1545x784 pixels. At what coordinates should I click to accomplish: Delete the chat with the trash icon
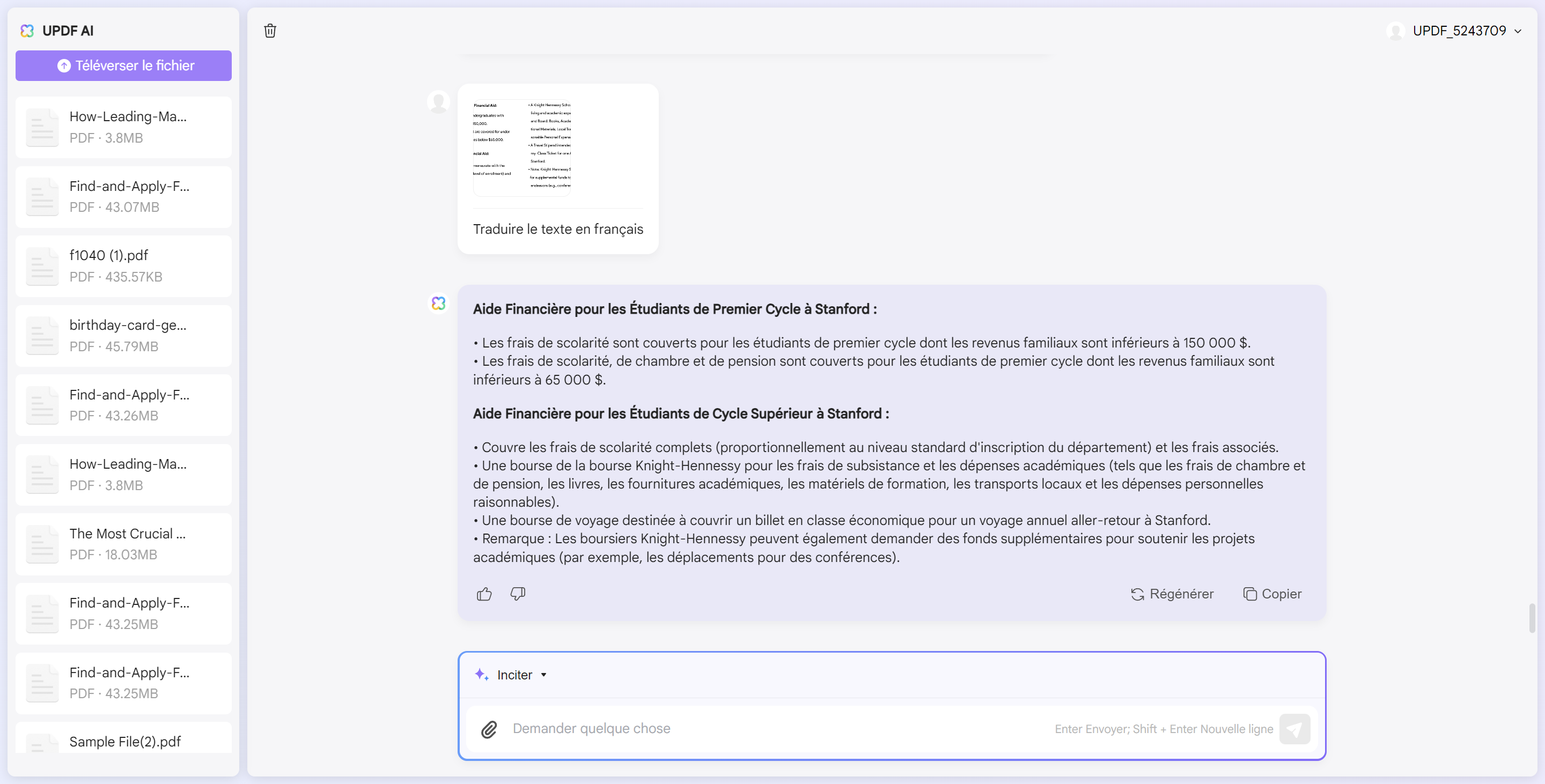[270, 31]
